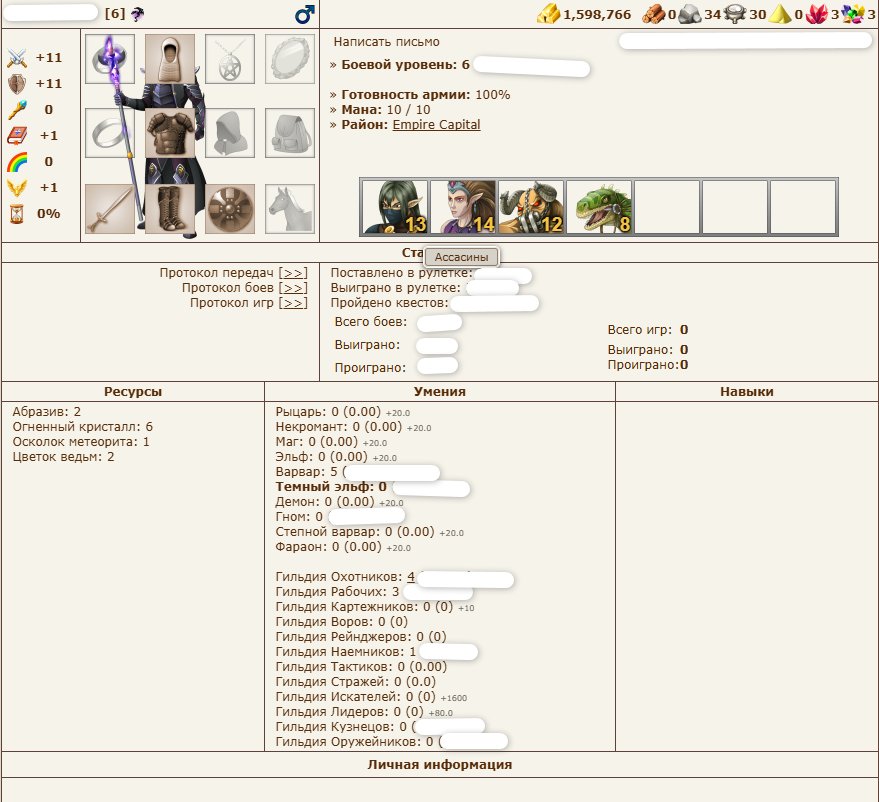Open the Empire Capital district link
Screen dimensions: 879x802
(436, 125)
